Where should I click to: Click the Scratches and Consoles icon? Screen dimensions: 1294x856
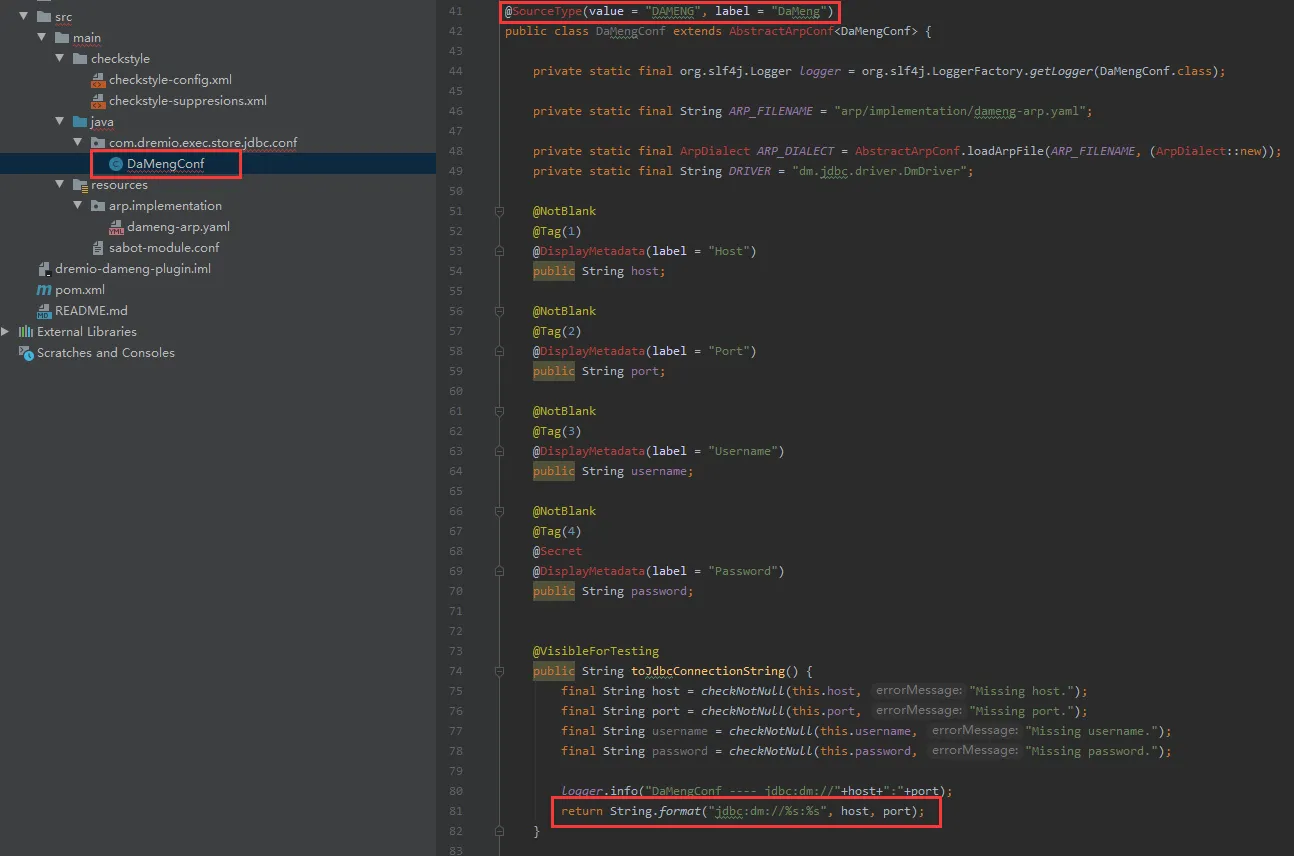26,353
